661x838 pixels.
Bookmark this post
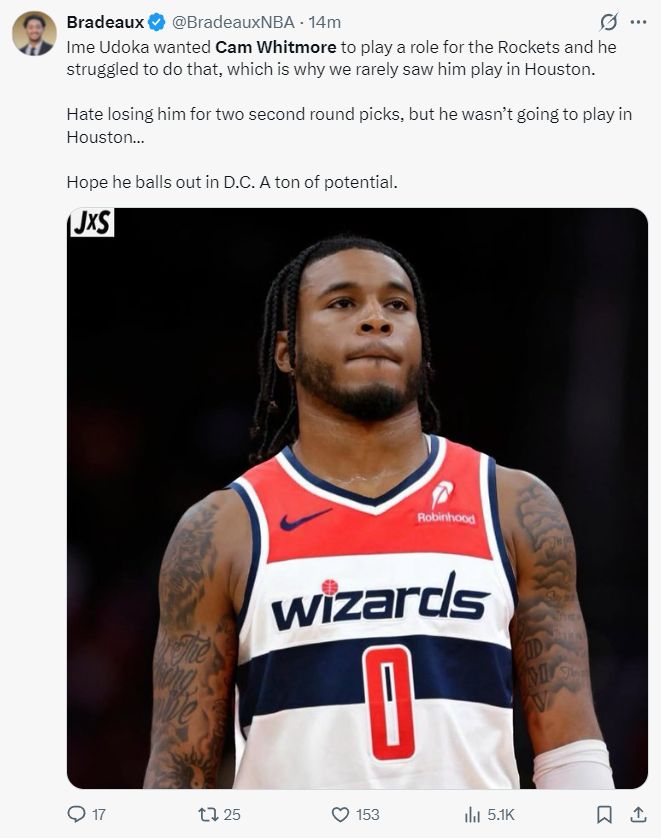point(604,814)
